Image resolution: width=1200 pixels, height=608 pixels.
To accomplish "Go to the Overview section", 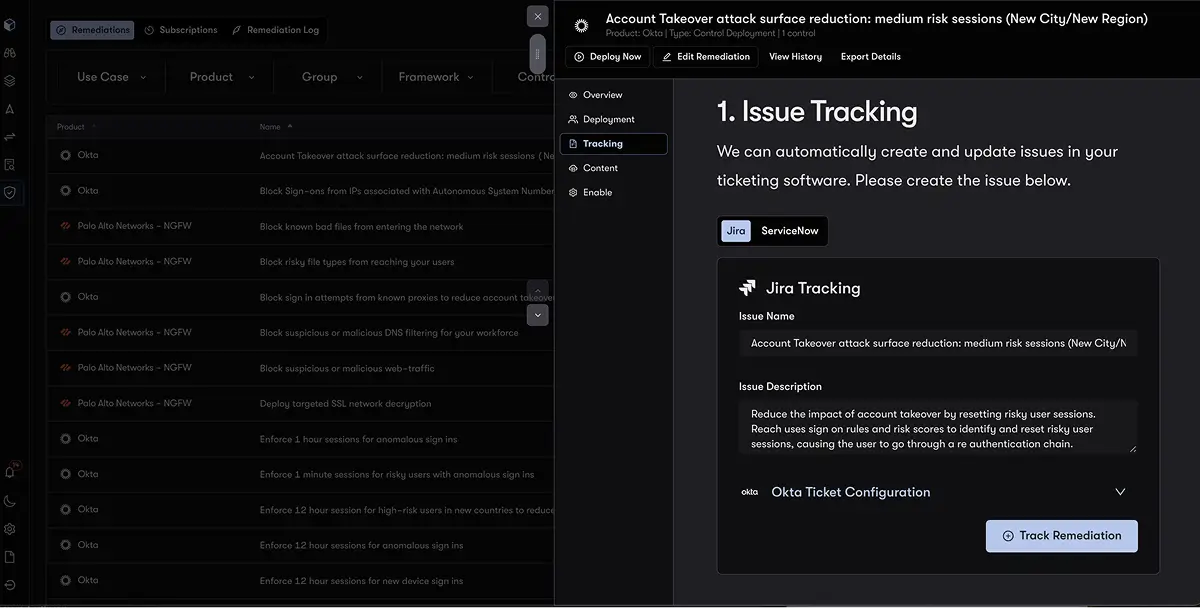I will (613, 95).
